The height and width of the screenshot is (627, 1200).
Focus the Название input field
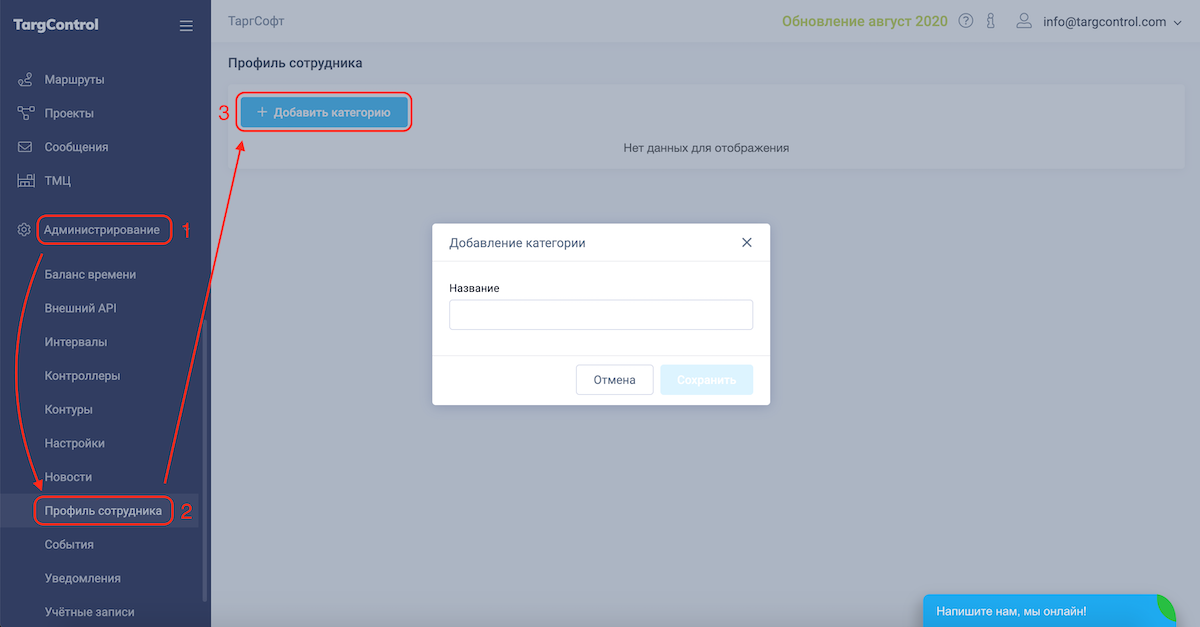click(601, 315)
